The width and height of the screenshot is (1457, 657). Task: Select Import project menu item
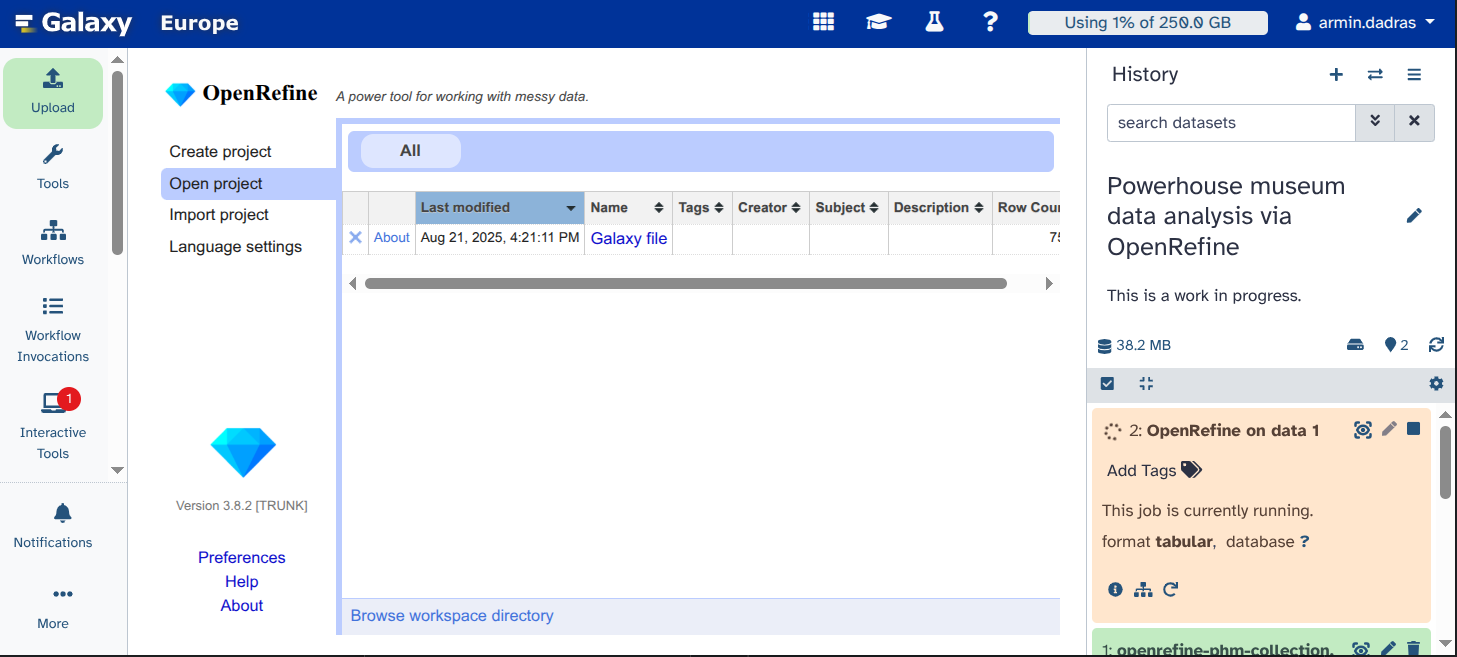pos(219,215)
